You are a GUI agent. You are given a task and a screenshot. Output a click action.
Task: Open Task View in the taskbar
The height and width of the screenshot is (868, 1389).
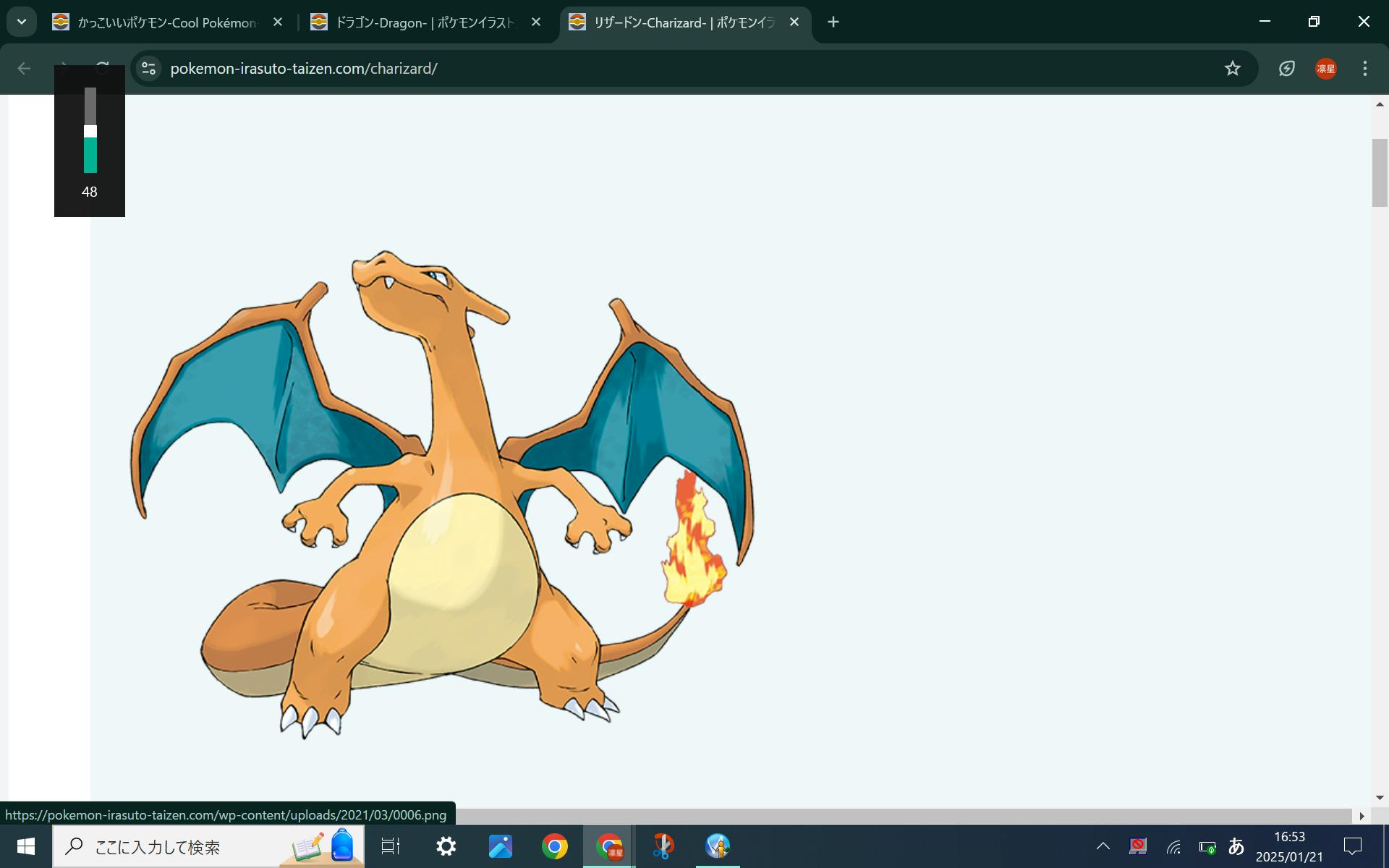click(391, 846)
